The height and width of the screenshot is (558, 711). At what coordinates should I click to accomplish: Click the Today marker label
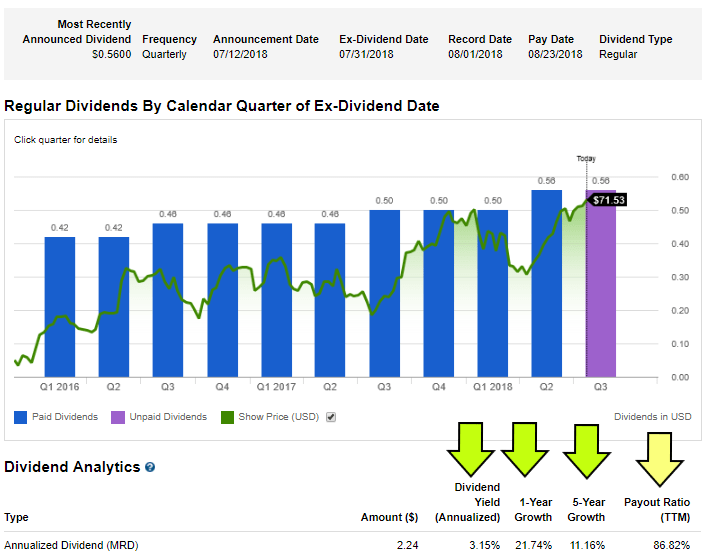(x=586, y=158)
